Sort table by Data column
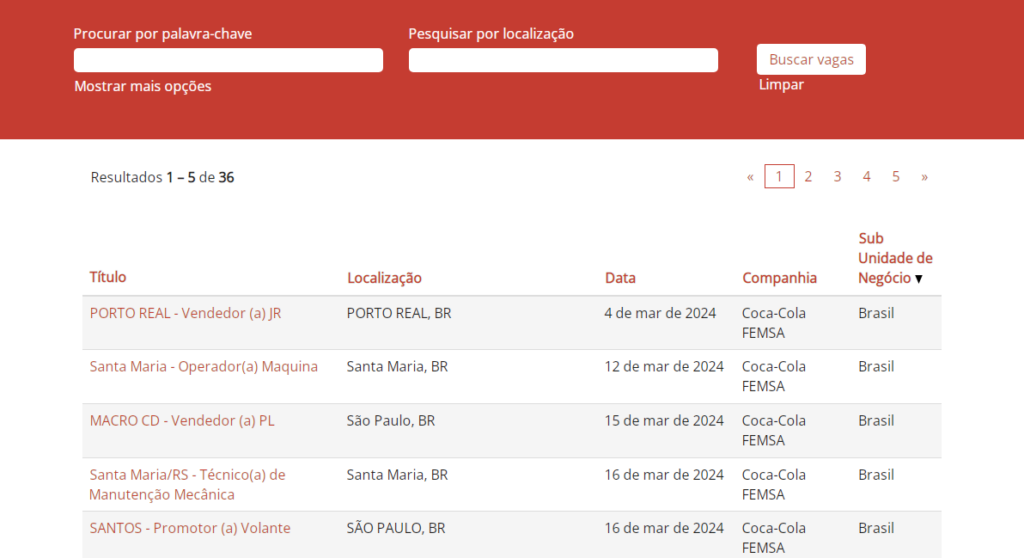This screenshot has width=1024, height=558. click(x=620, y=278)
